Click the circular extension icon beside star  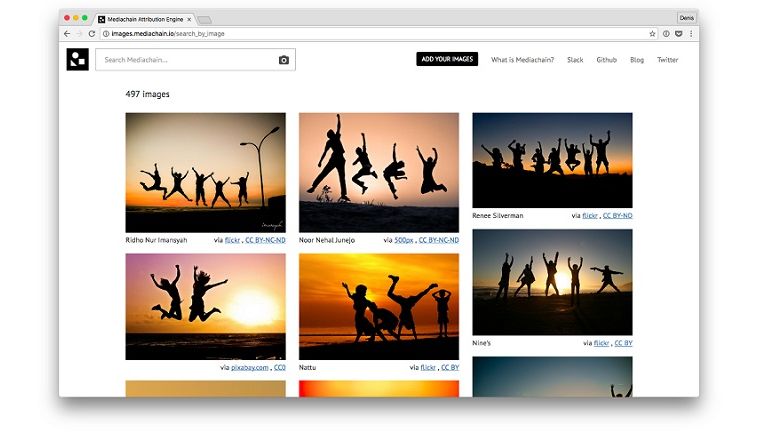666,34
